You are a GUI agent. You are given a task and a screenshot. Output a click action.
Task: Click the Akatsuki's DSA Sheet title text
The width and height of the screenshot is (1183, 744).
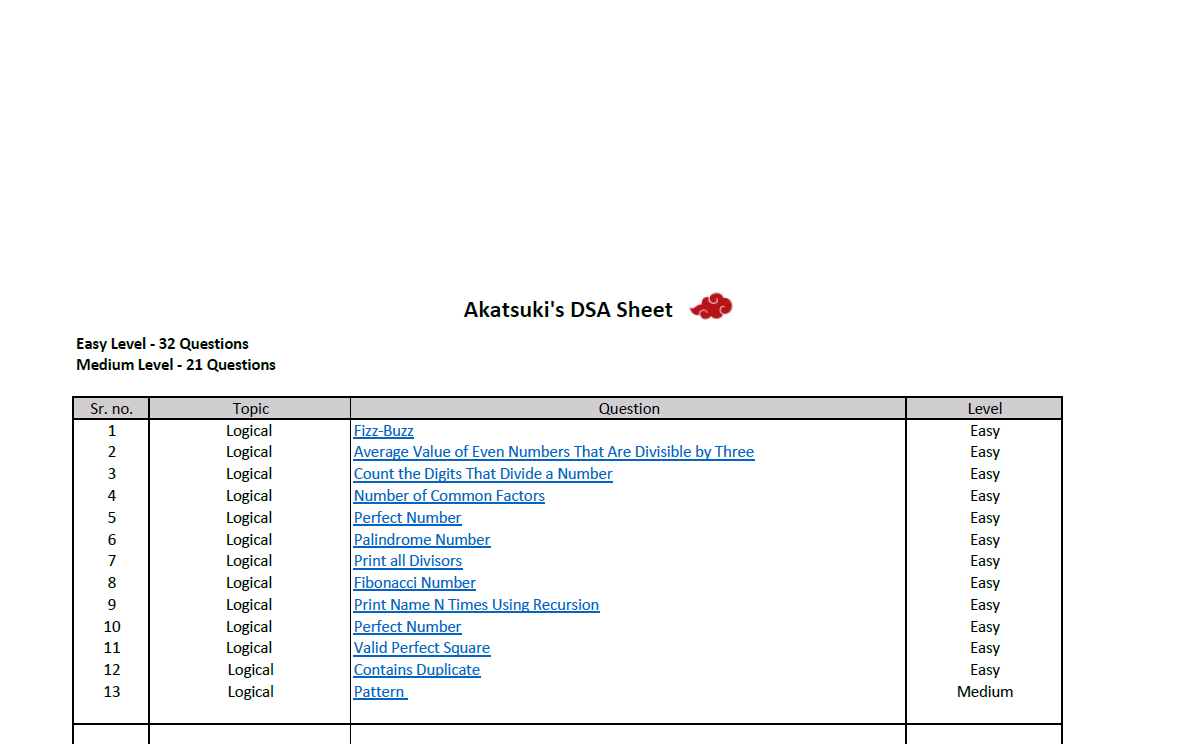[567, 310]
